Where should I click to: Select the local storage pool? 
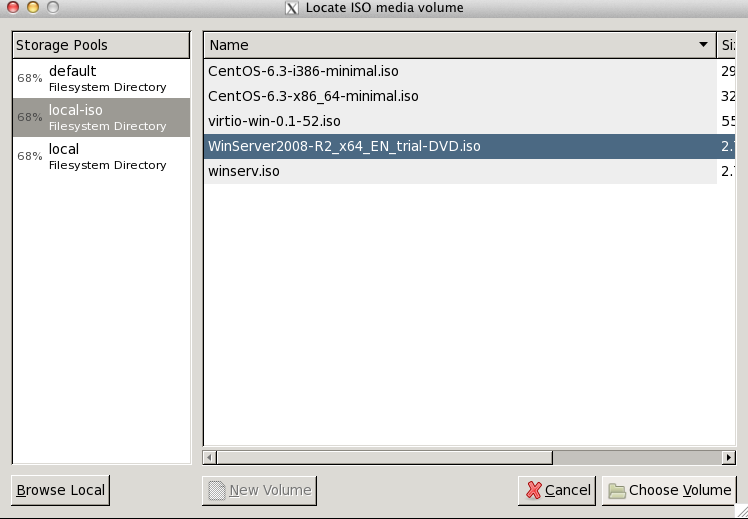click(x=101, y=156)
